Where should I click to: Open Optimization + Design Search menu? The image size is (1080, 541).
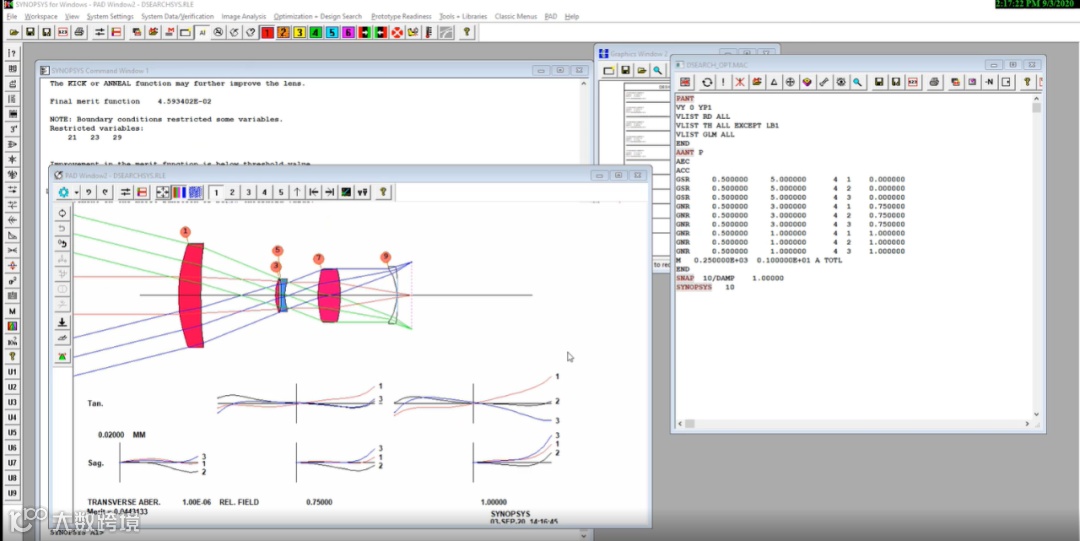pyautogui.click(x=318, y=16)
